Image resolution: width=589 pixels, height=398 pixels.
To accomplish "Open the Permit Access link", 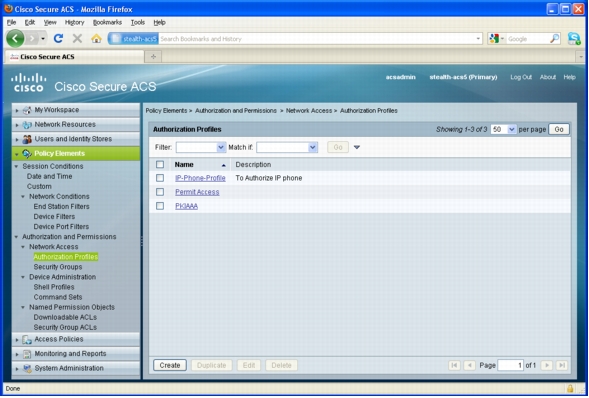I will (x=197, y=192).
